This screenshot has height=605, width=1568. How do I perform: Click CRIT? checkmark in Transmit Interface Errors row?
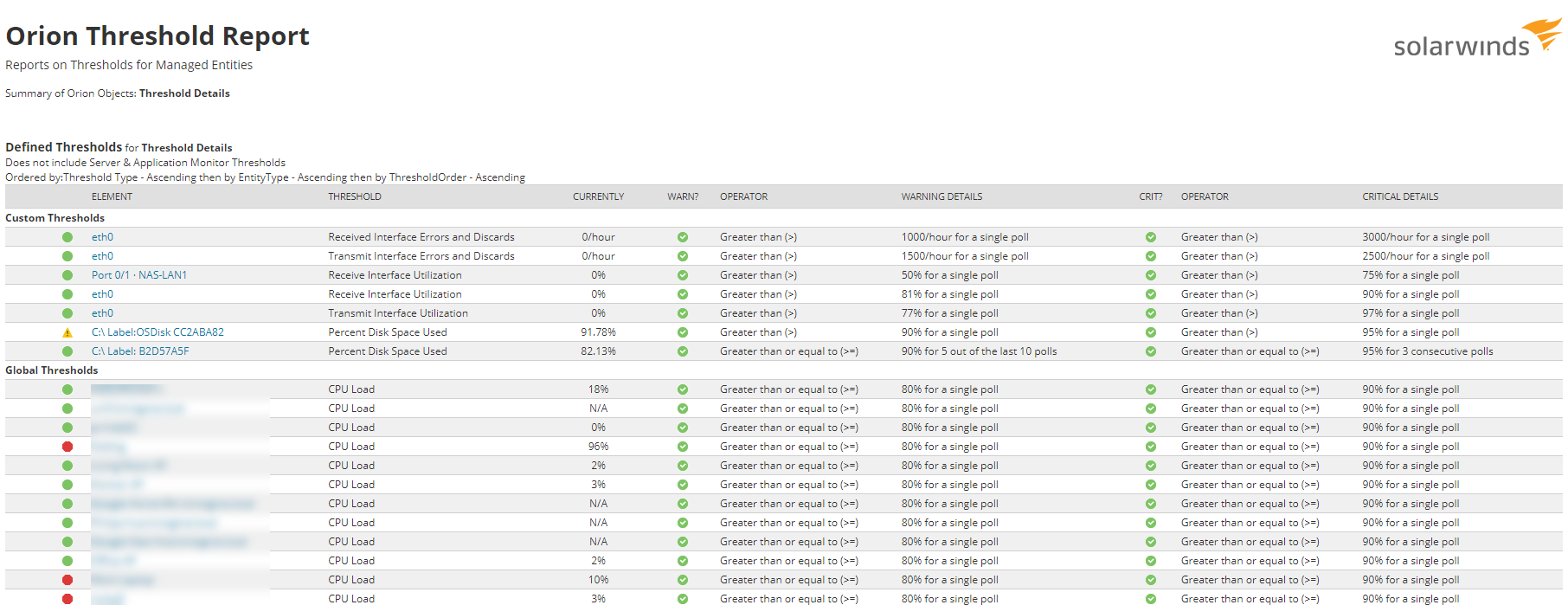coord(1151,256)
